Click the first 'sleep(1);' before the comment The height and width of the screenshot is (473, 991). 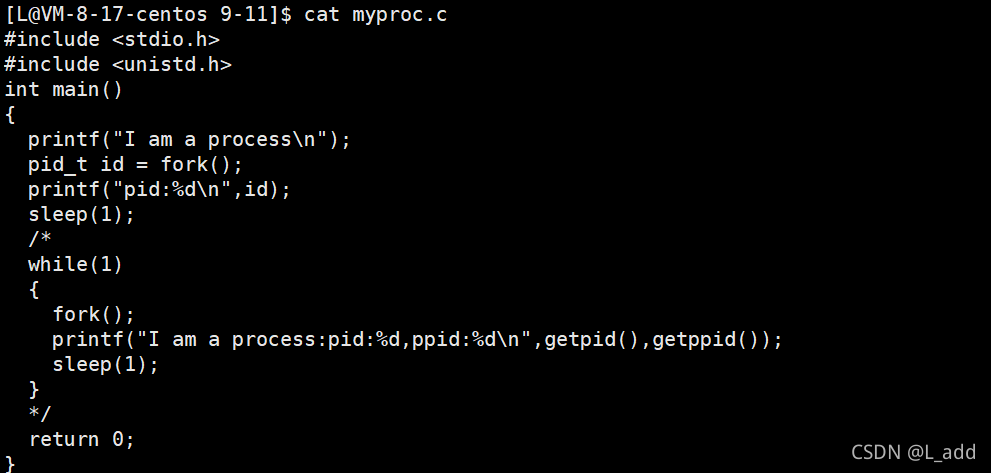pyautogui.click(x=82, y=215)
